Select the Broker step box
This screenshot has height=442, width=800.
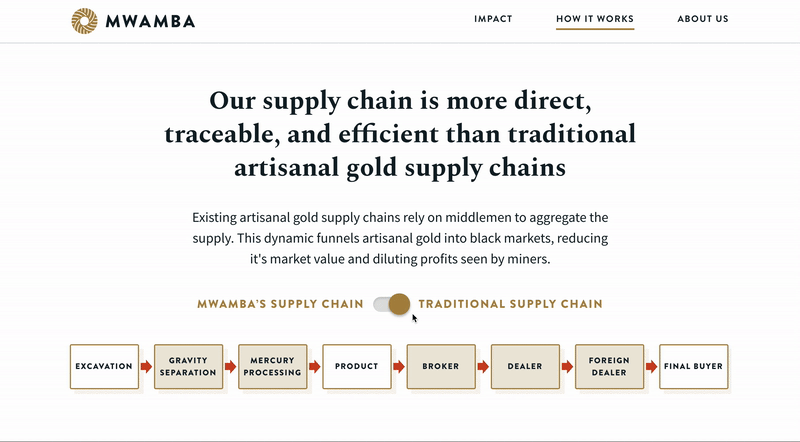tap(441, 366)
